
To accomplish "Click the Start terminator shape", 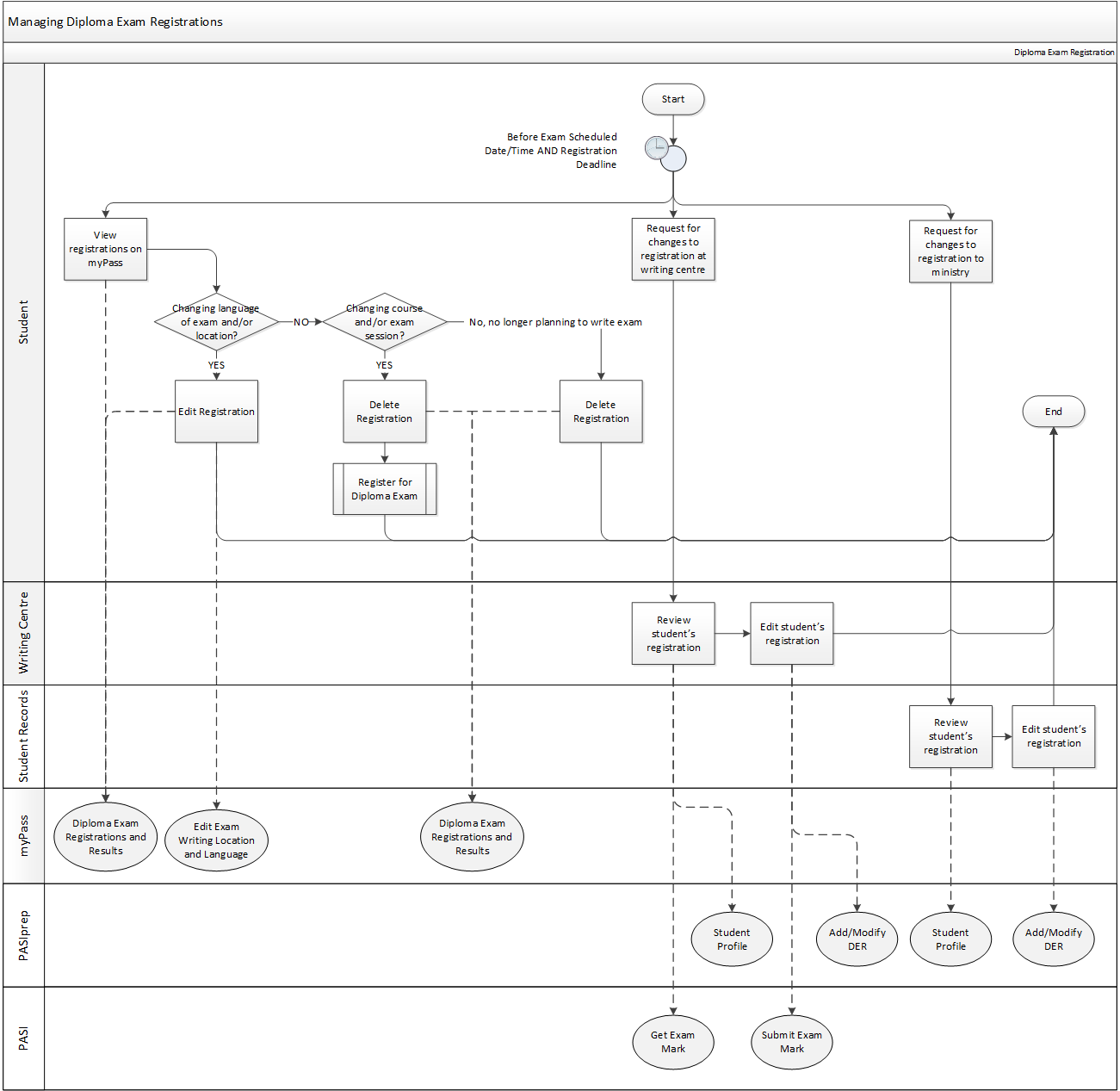I will 672,99.
